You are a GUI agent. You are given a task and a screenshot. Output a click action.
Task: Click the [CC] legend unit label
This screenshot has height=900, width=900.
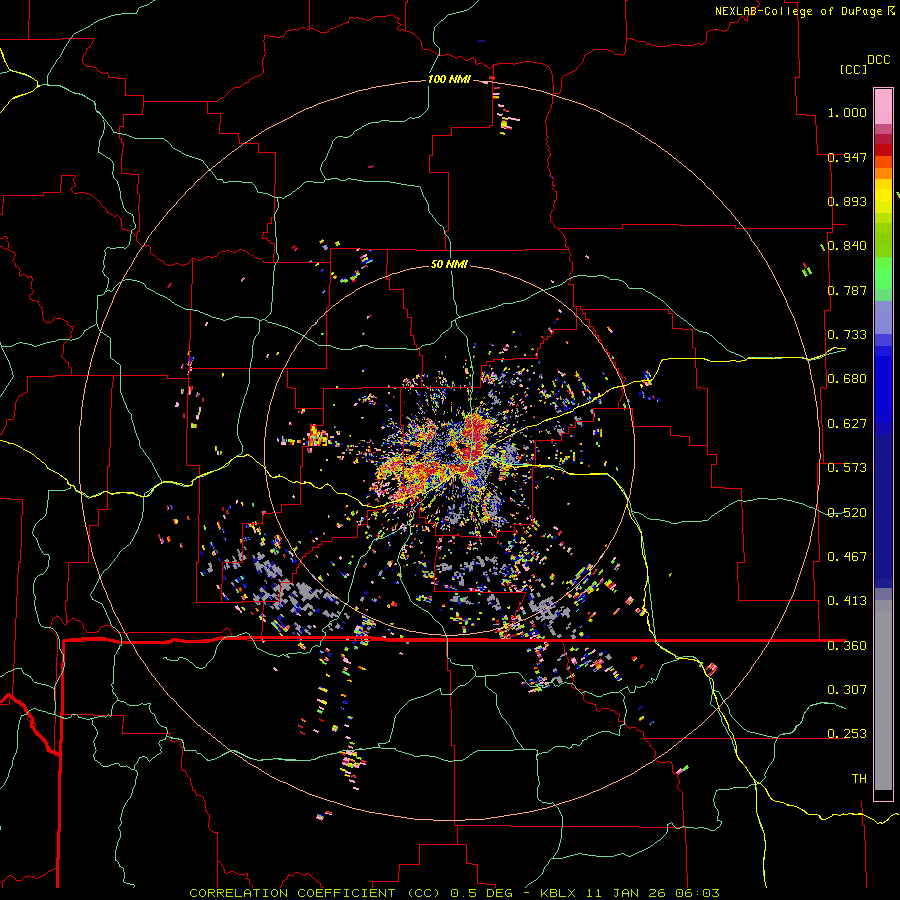(853, 69)
